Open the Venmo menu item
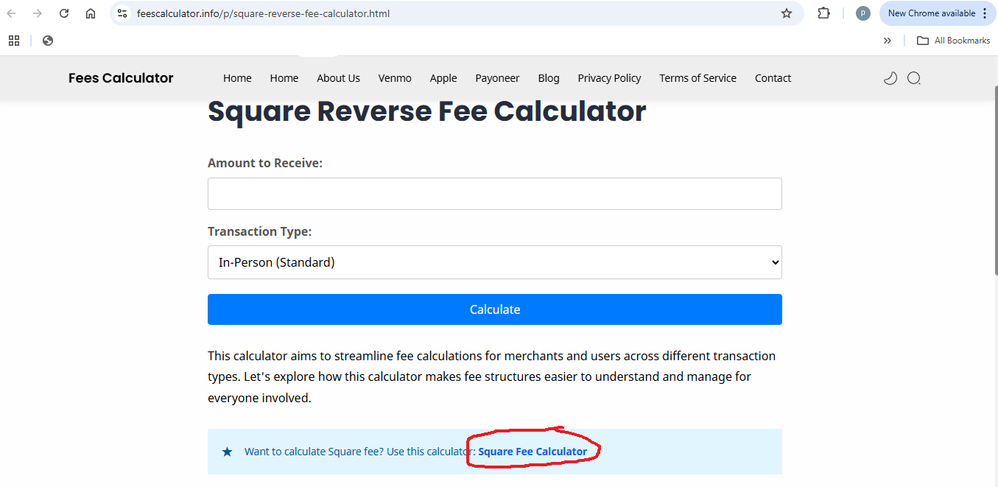998x487 pixels. (395, 78)
